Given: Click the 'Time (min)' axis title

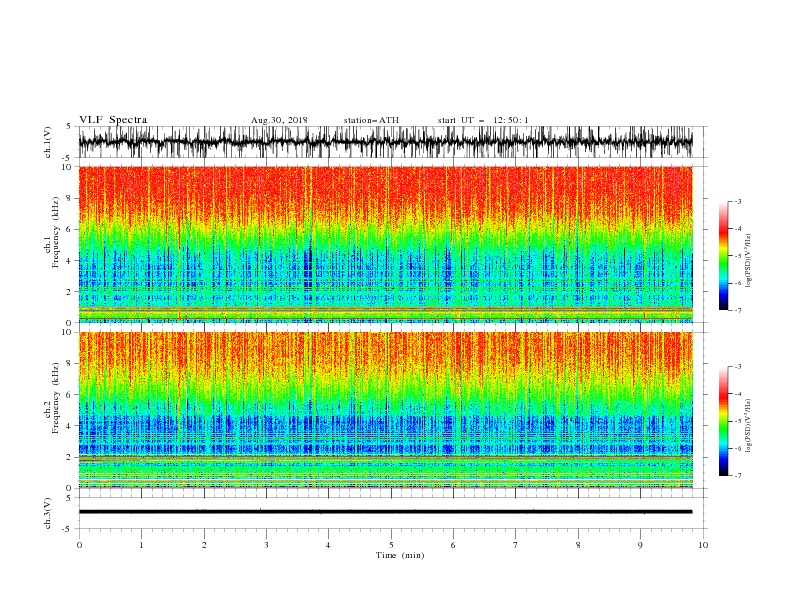Looking at the screenshot, I should (x=400, y=555).
